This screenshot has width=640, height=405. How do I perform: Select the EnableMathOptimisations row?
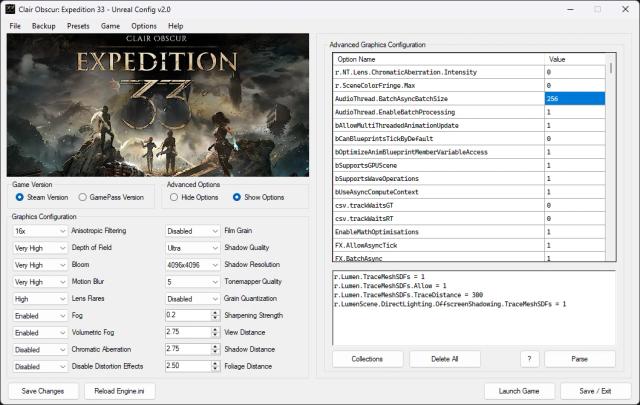pos(469,232)
